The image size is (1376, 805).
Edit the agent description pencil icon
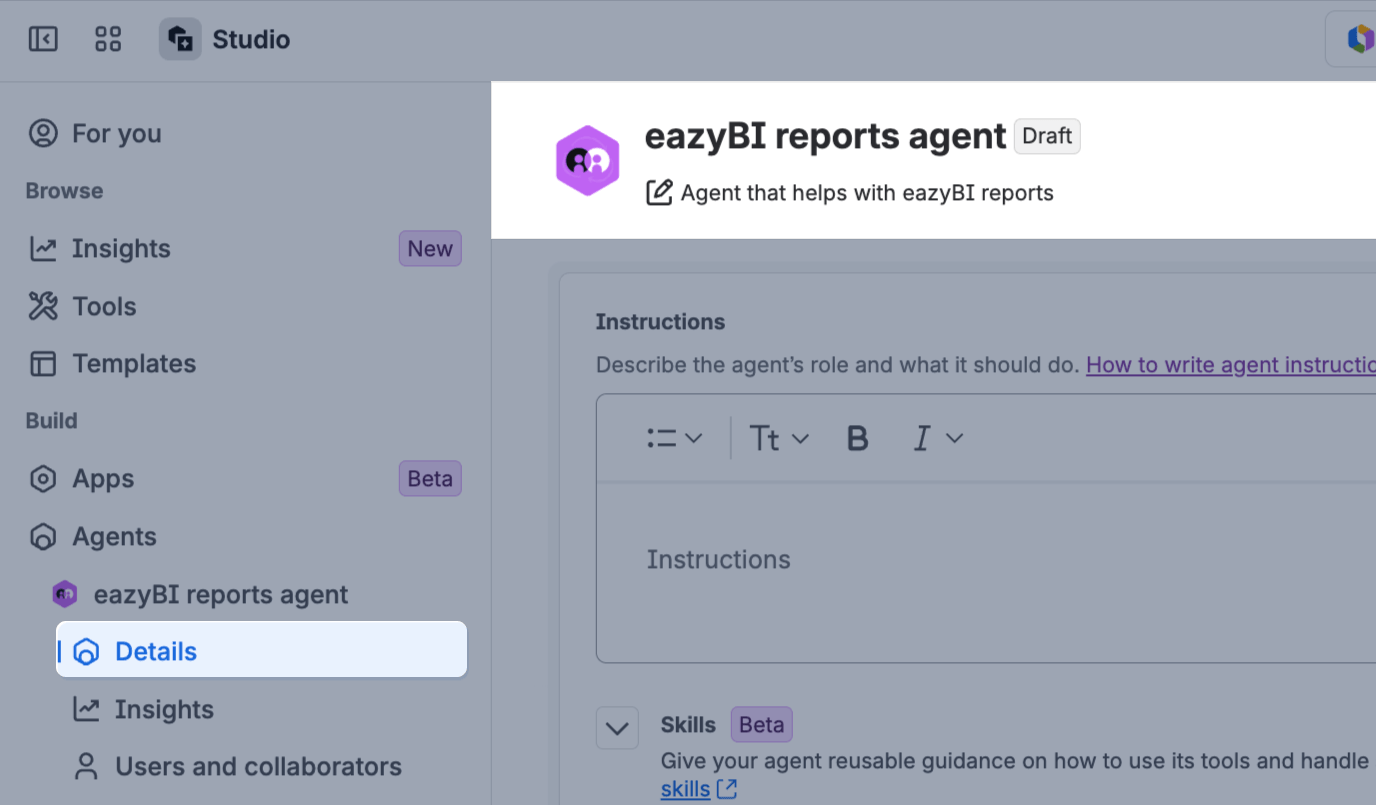click(x=659, y=192)
